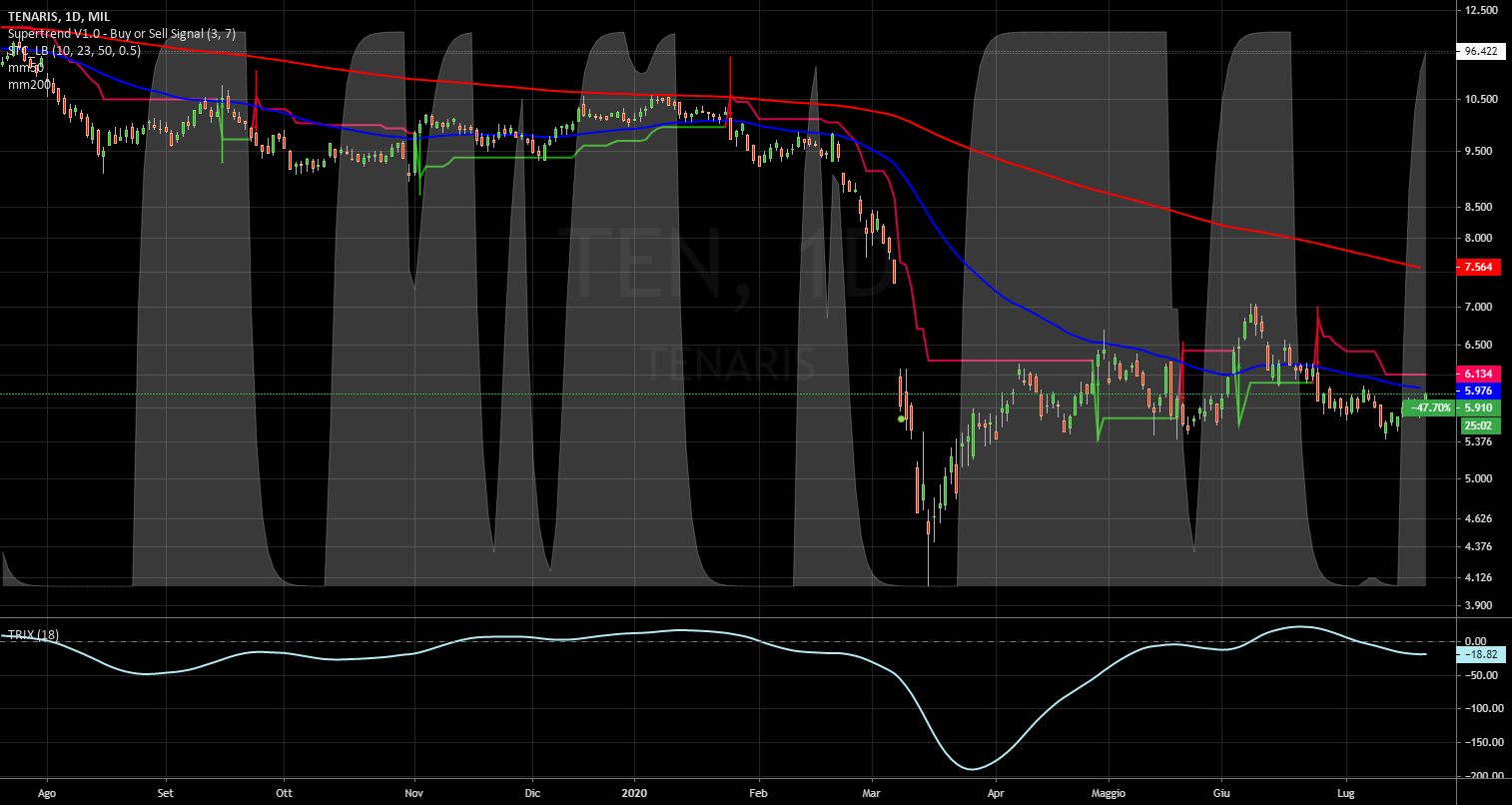Click the 6.500 price axis tick
This screenshot has height=805, width=1512.
coord(1478,345)
